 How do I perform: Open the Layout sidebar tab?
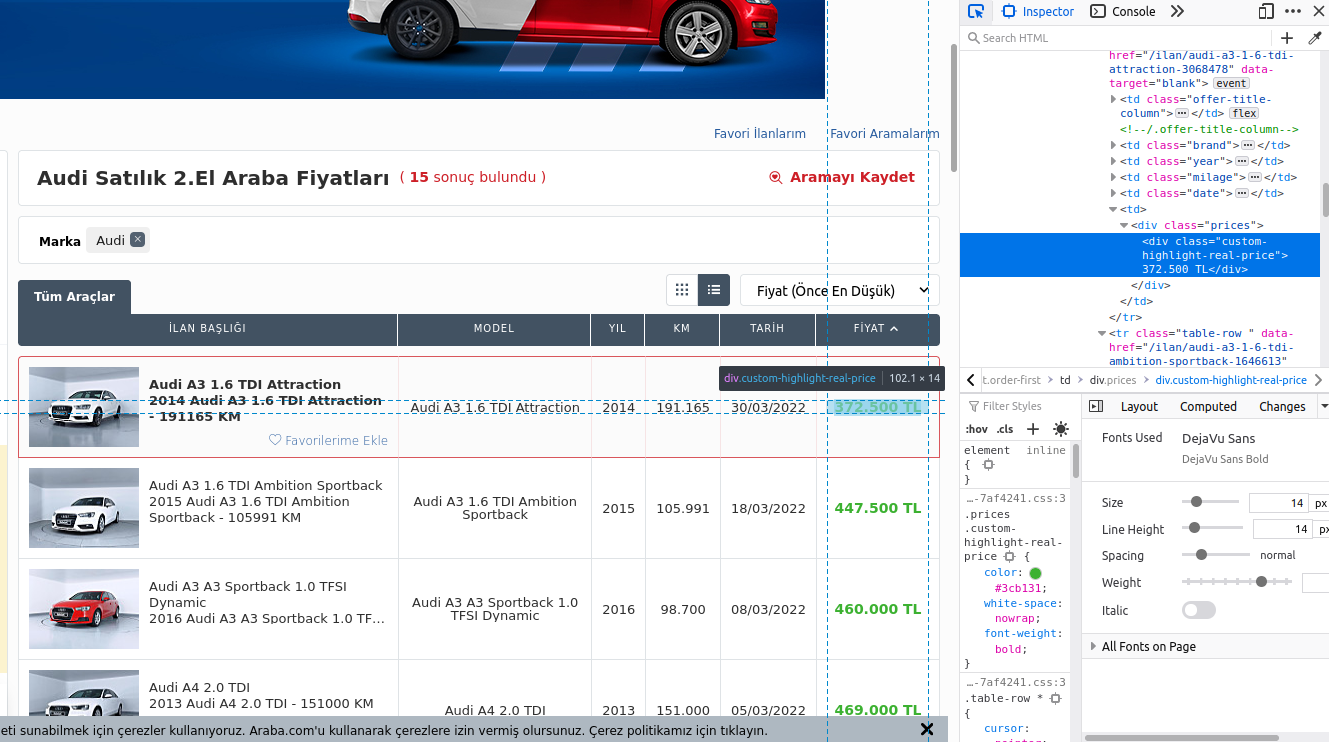coord(1139,406)
